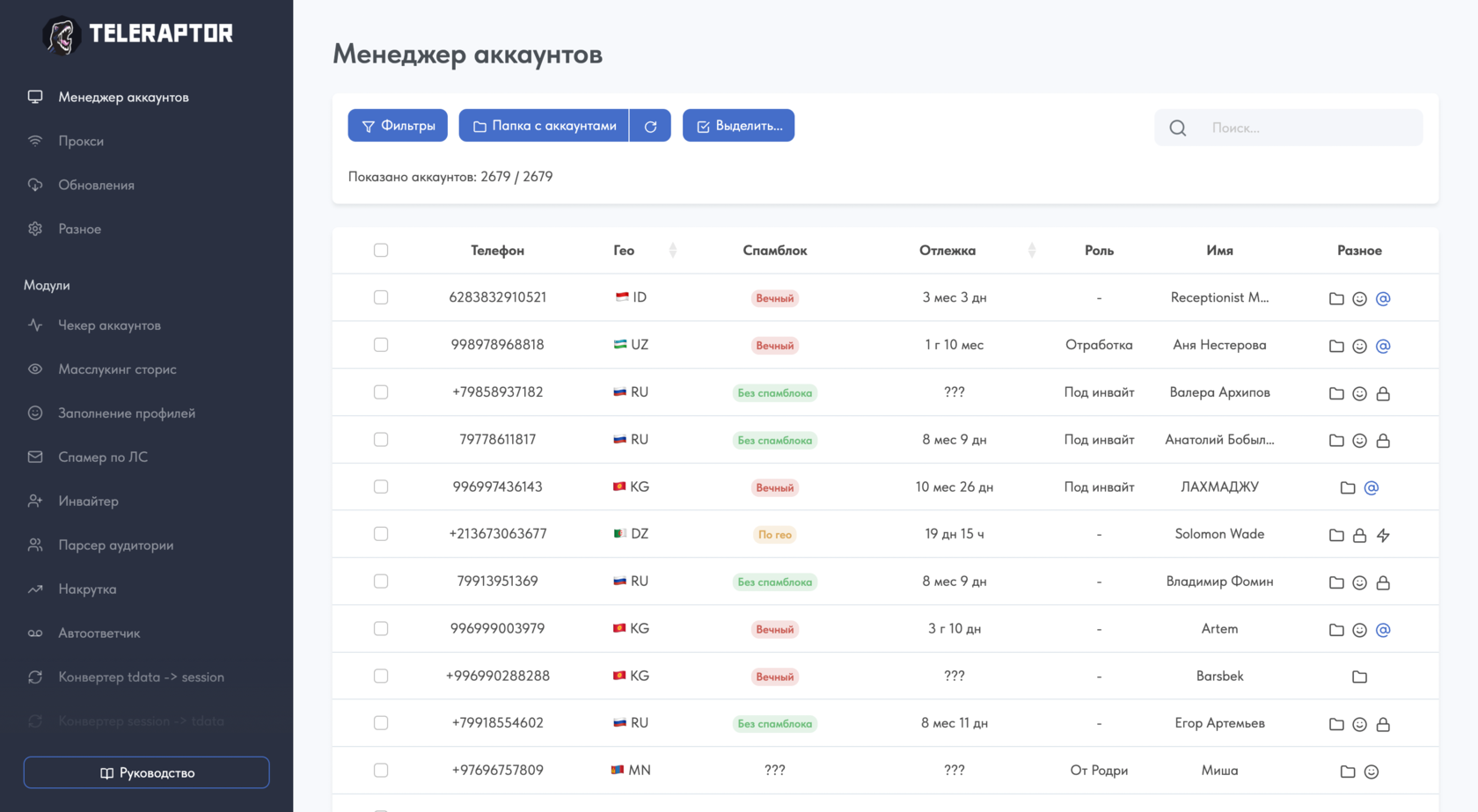Open Чекер аккаунтов module

pos(109,326)
